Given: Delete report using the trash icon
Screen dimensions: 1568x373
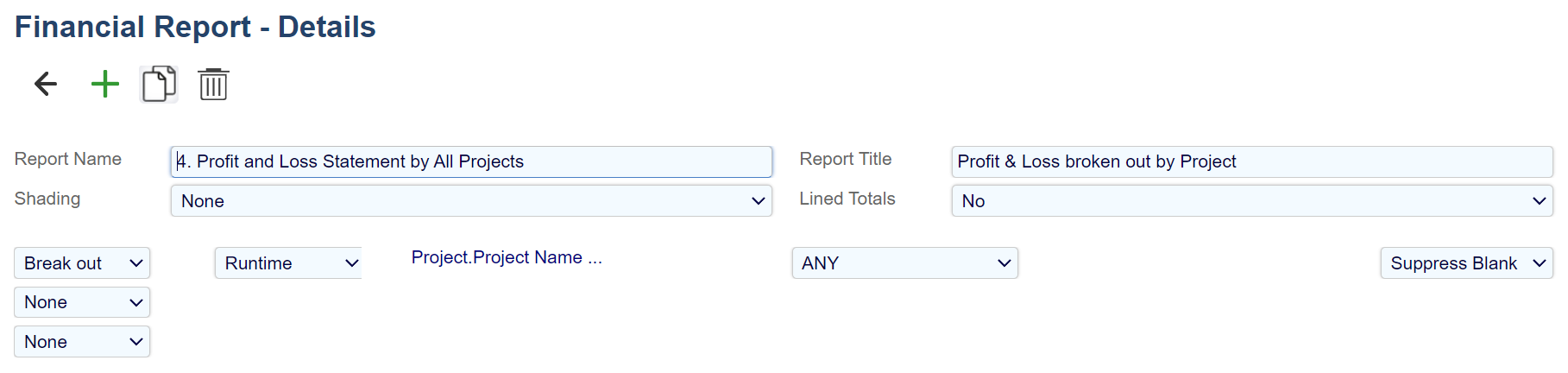Looking at the screenshot, I should tap(213, 84).
